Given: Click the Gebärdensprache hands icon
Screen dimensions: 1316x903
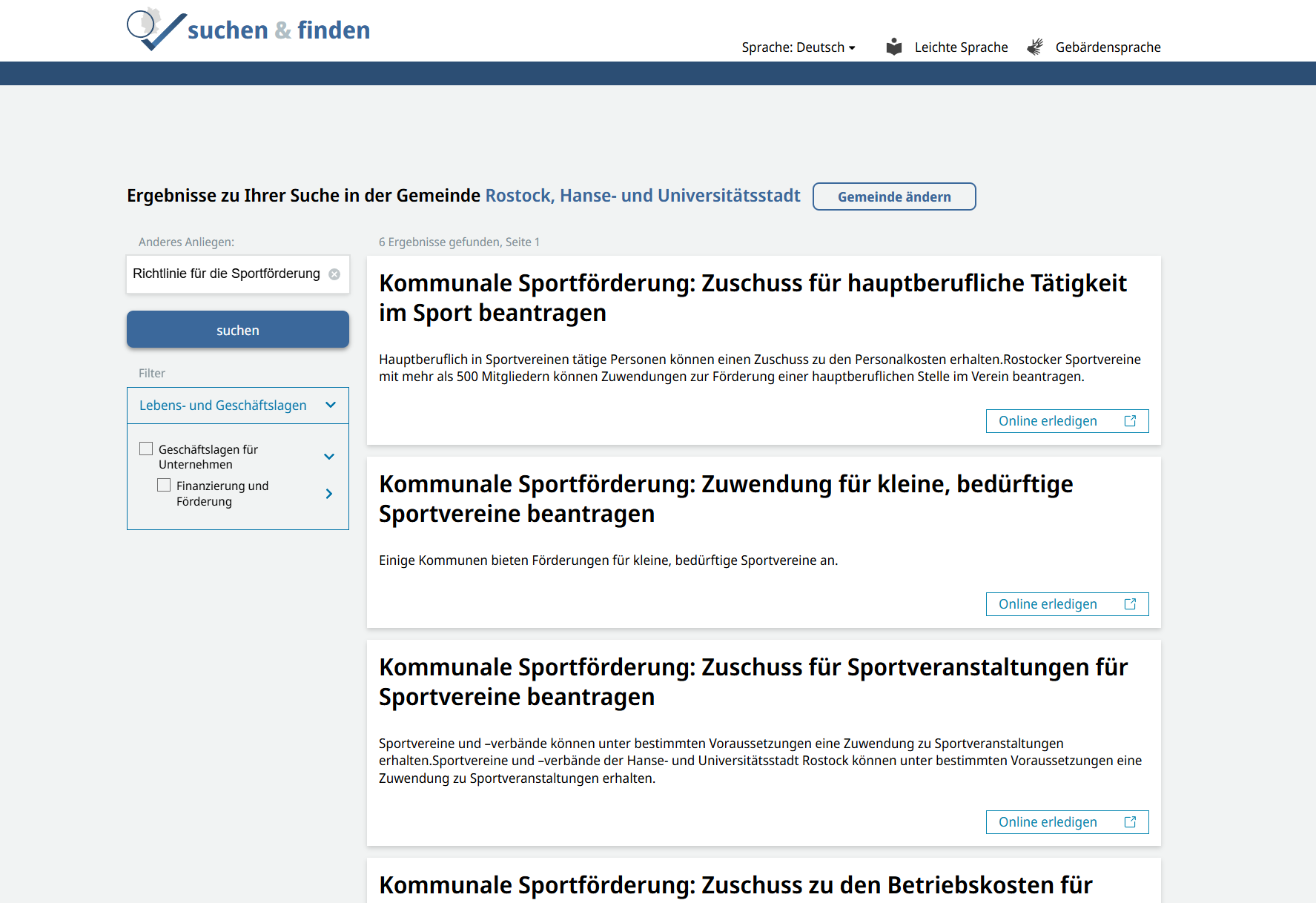Looking at the screenshot, I should (x=1035, y=46).
